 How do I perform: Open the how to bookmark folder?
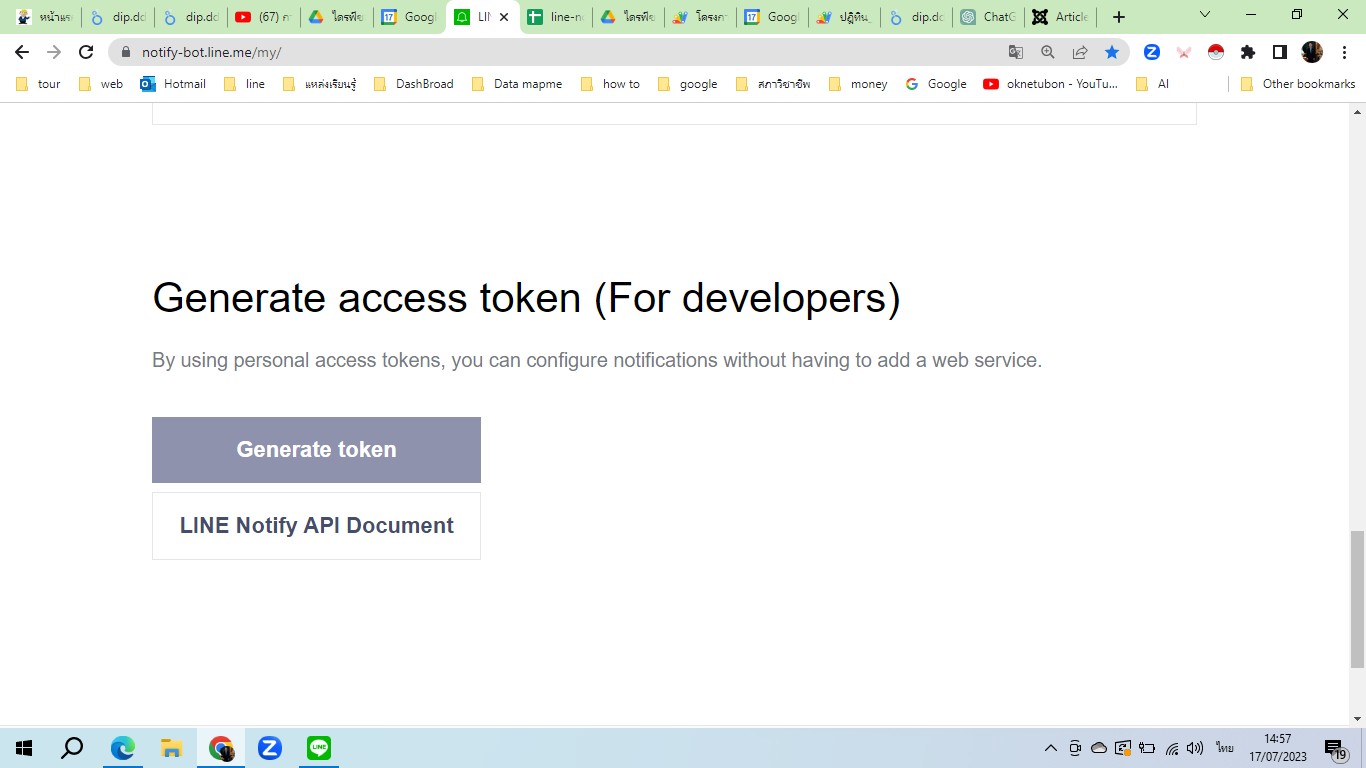[x=610, y=84]
